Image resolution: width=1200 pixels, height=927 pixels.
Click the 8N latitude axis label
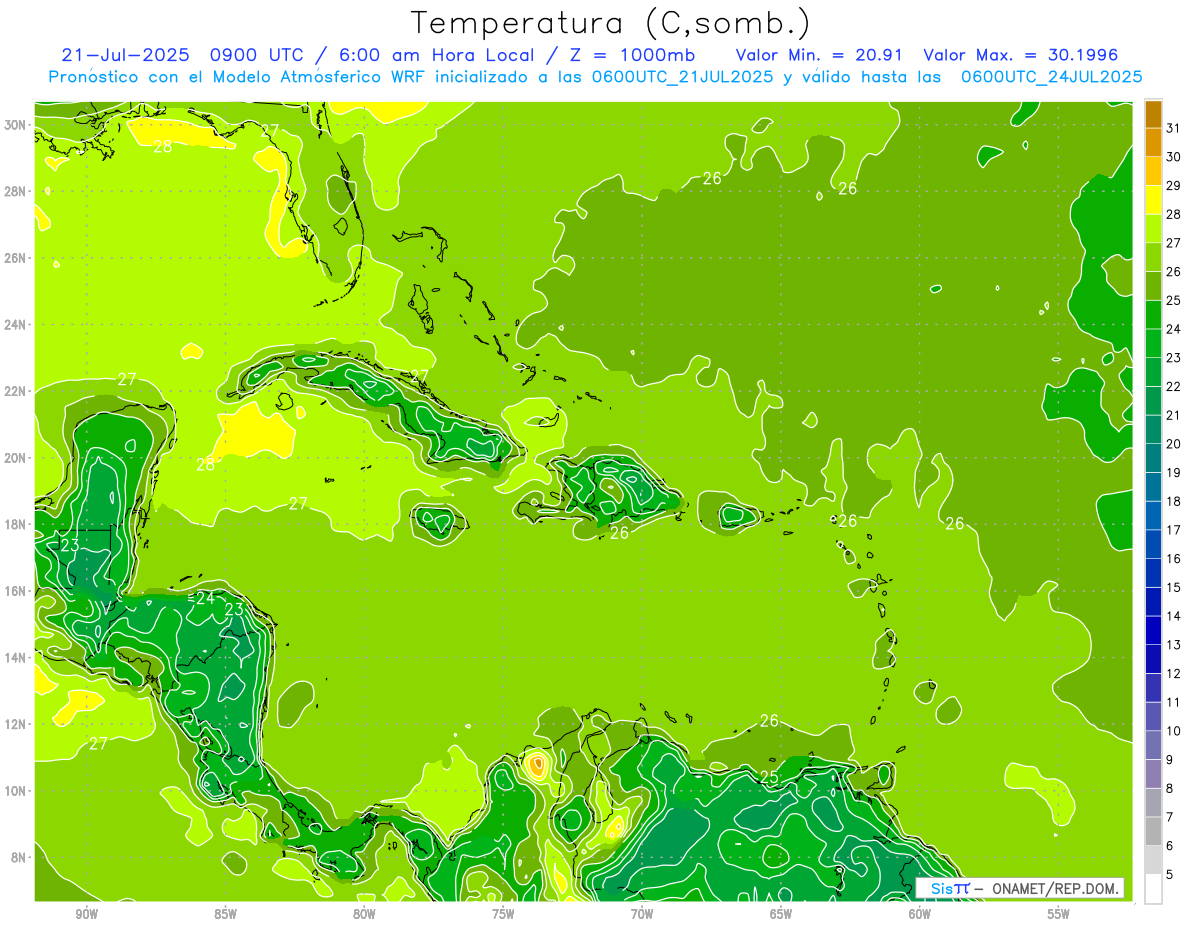20,858
